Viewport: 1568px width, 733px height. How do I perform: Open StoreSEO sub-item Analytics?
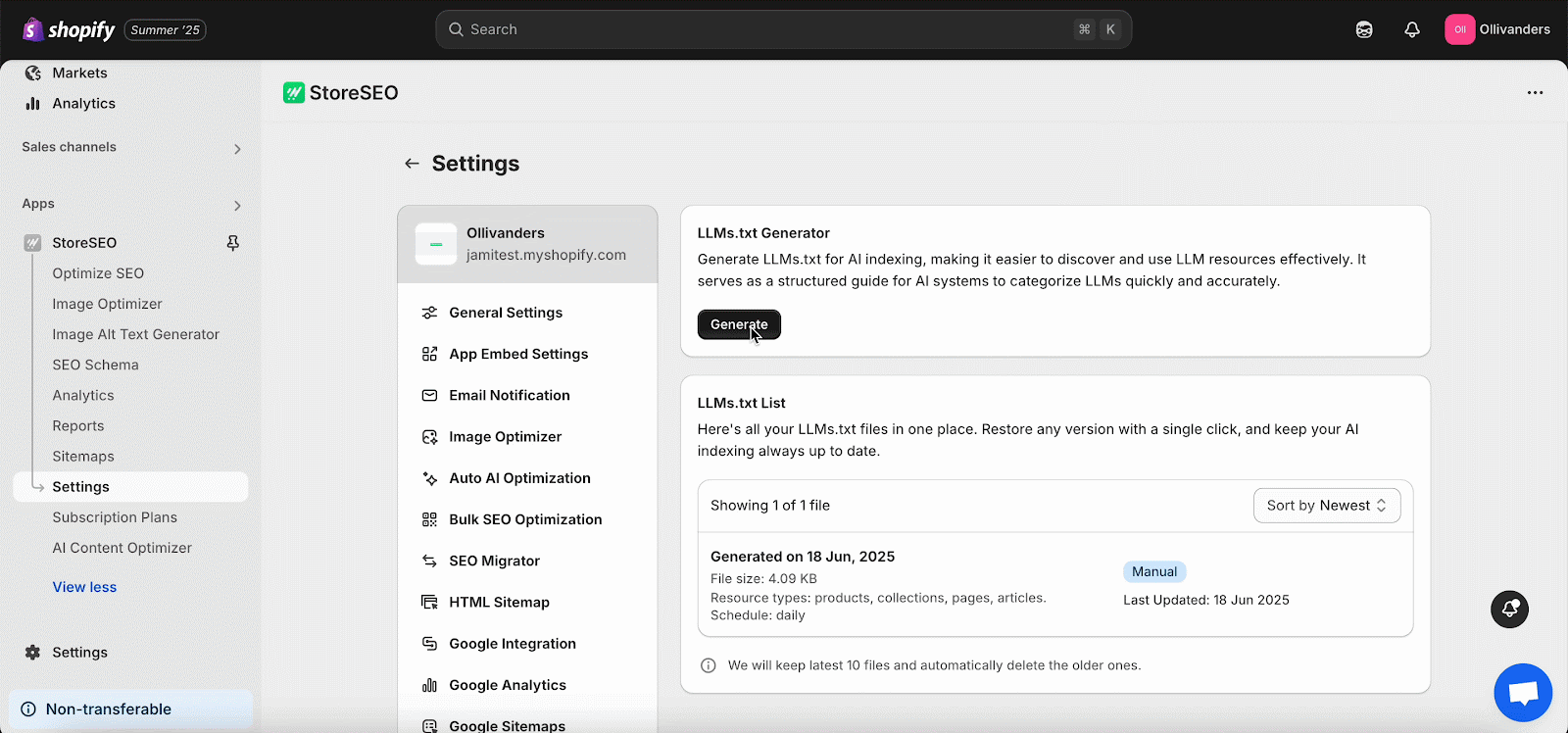click(83, 395)
